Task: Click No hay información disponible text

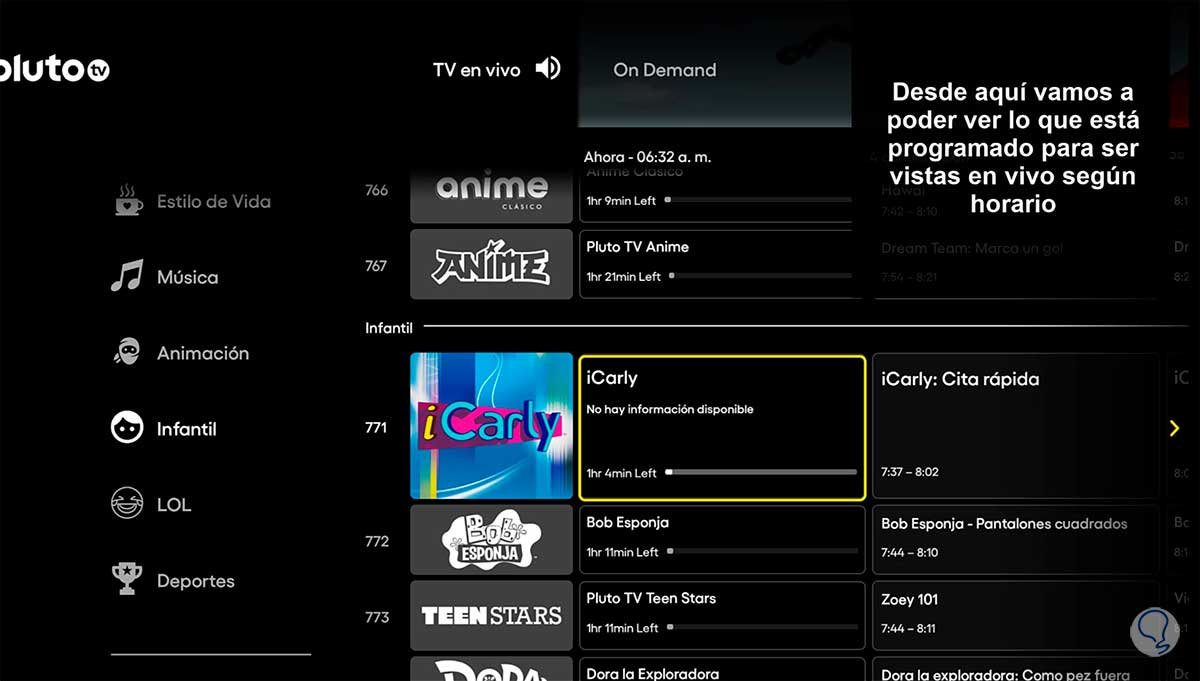Action: (x=670, y=409)
